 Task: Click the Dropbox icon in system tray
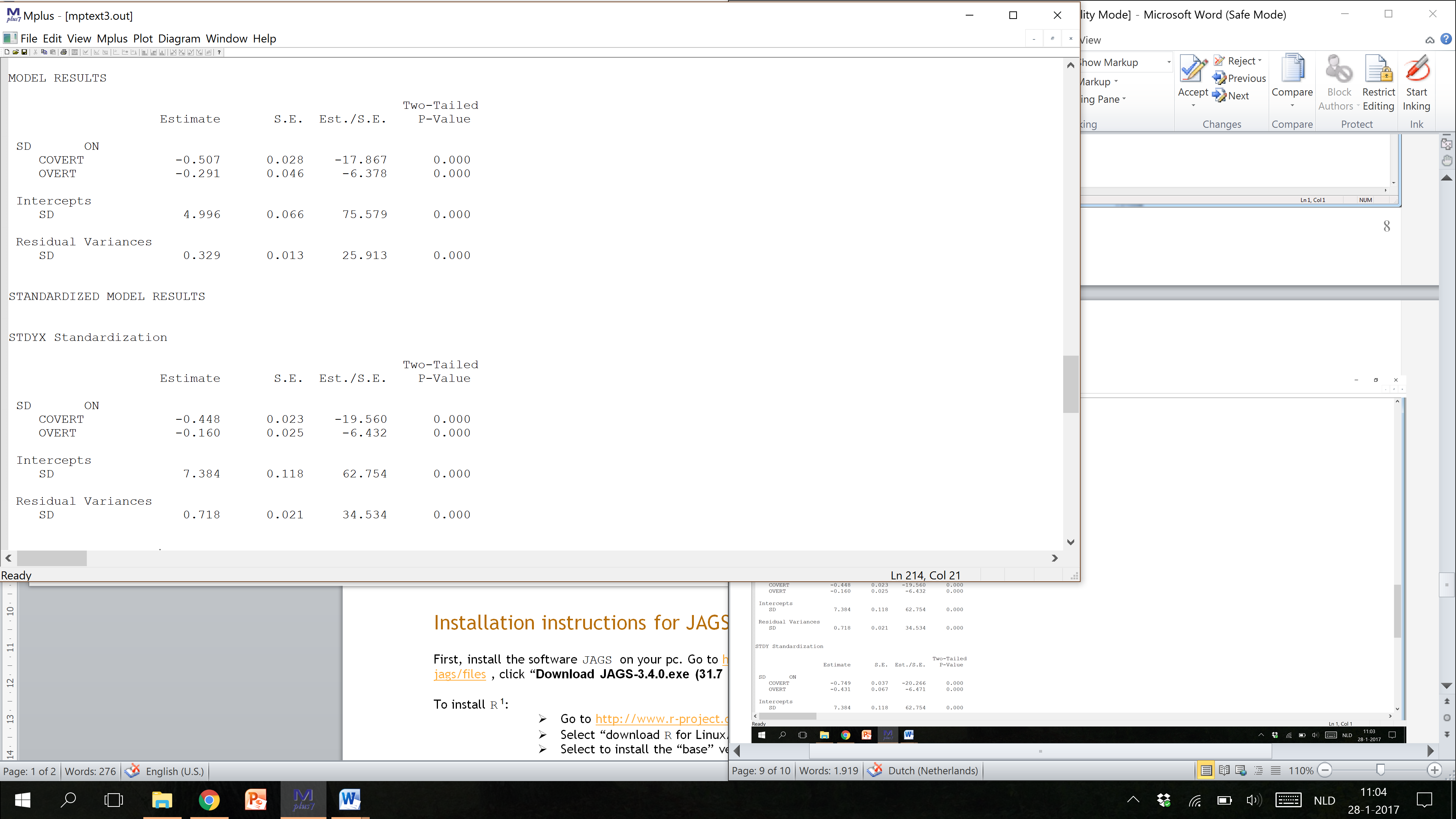pyautogui.click(x=1164, y=800)
